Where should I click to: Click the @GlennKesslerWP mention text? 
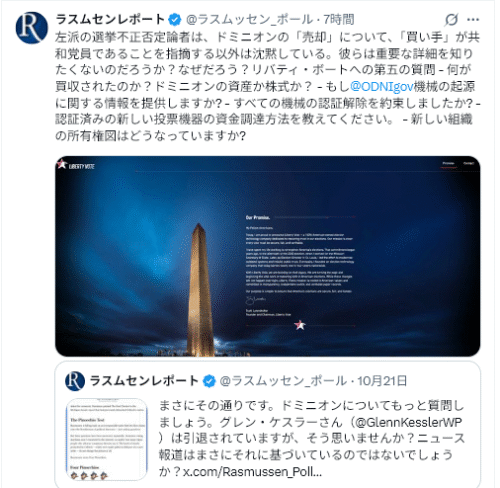(409, 422)
